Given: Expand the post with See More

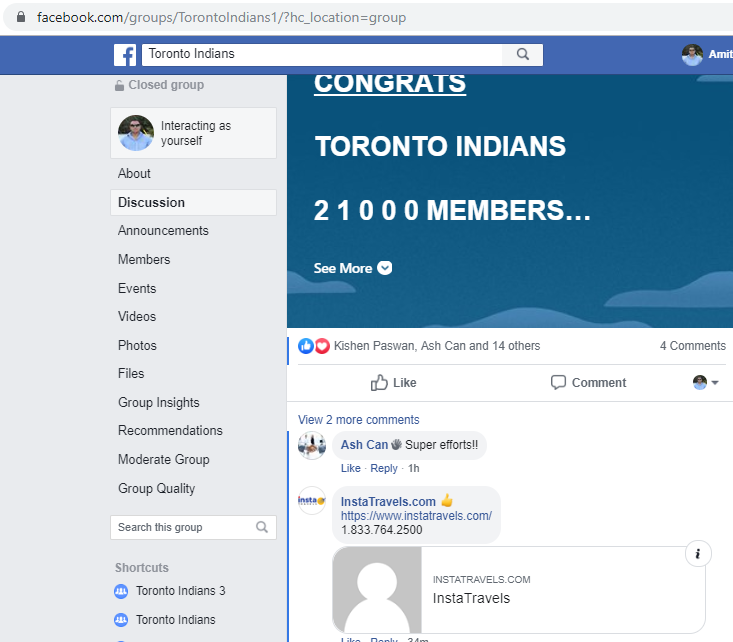Looking at the screenshot, I should (x=352, y=268).
